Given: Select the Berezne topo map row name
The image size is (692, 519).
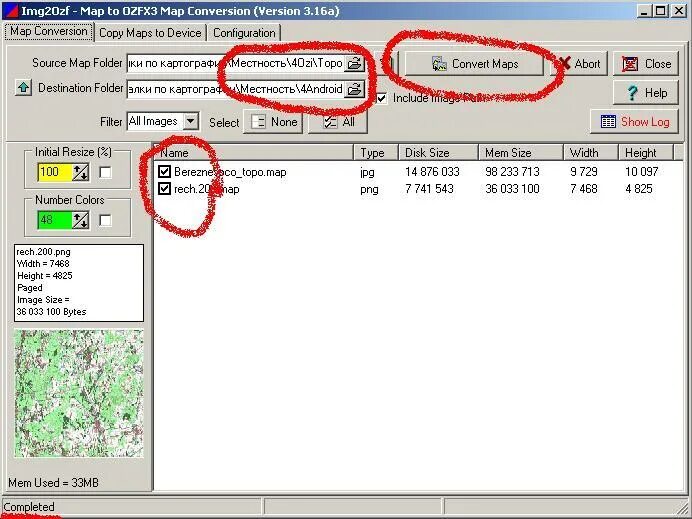Looking at the screenshot, I should pyautogui.click(x=230, y=172).
